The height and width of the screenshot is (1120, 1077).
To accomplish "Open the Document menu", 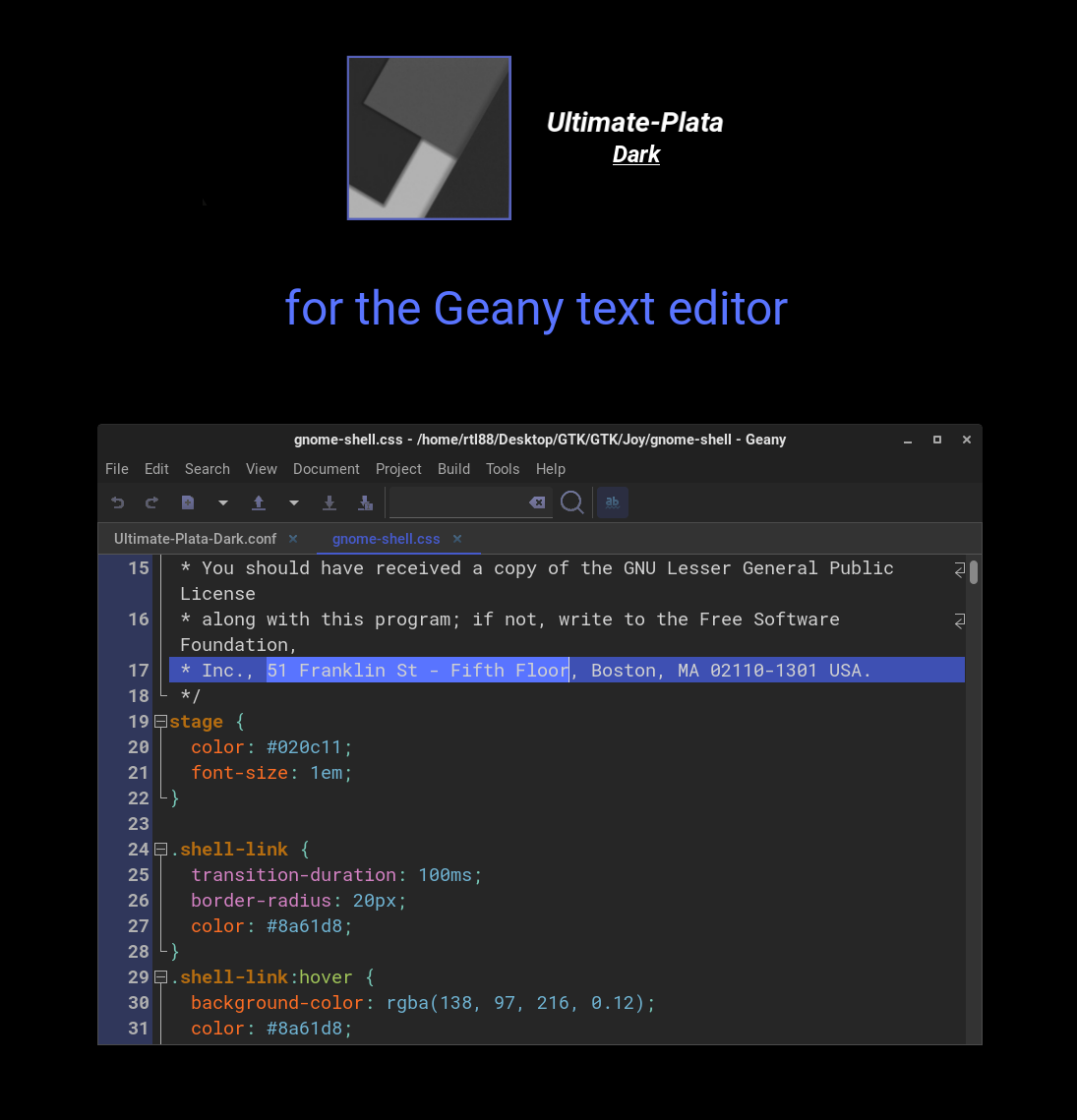I will (x=327, y=469).
